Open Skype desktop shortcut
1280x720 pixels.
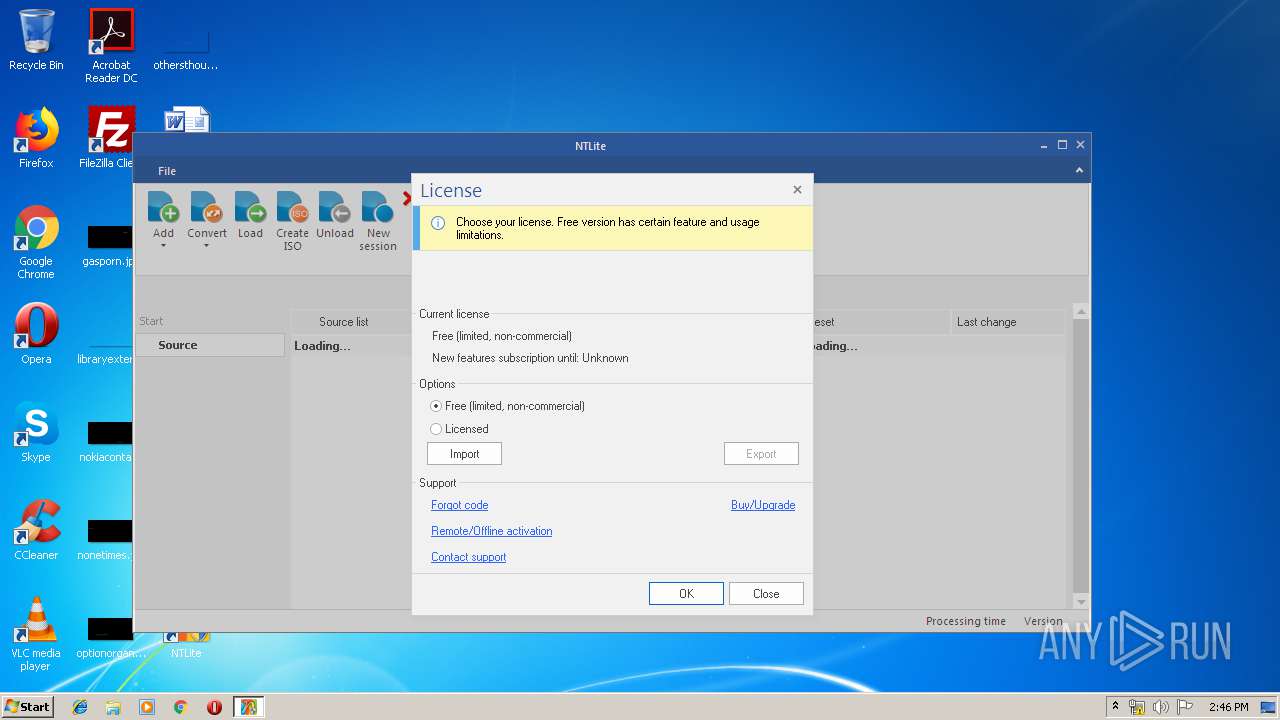(x=36, y=432)
